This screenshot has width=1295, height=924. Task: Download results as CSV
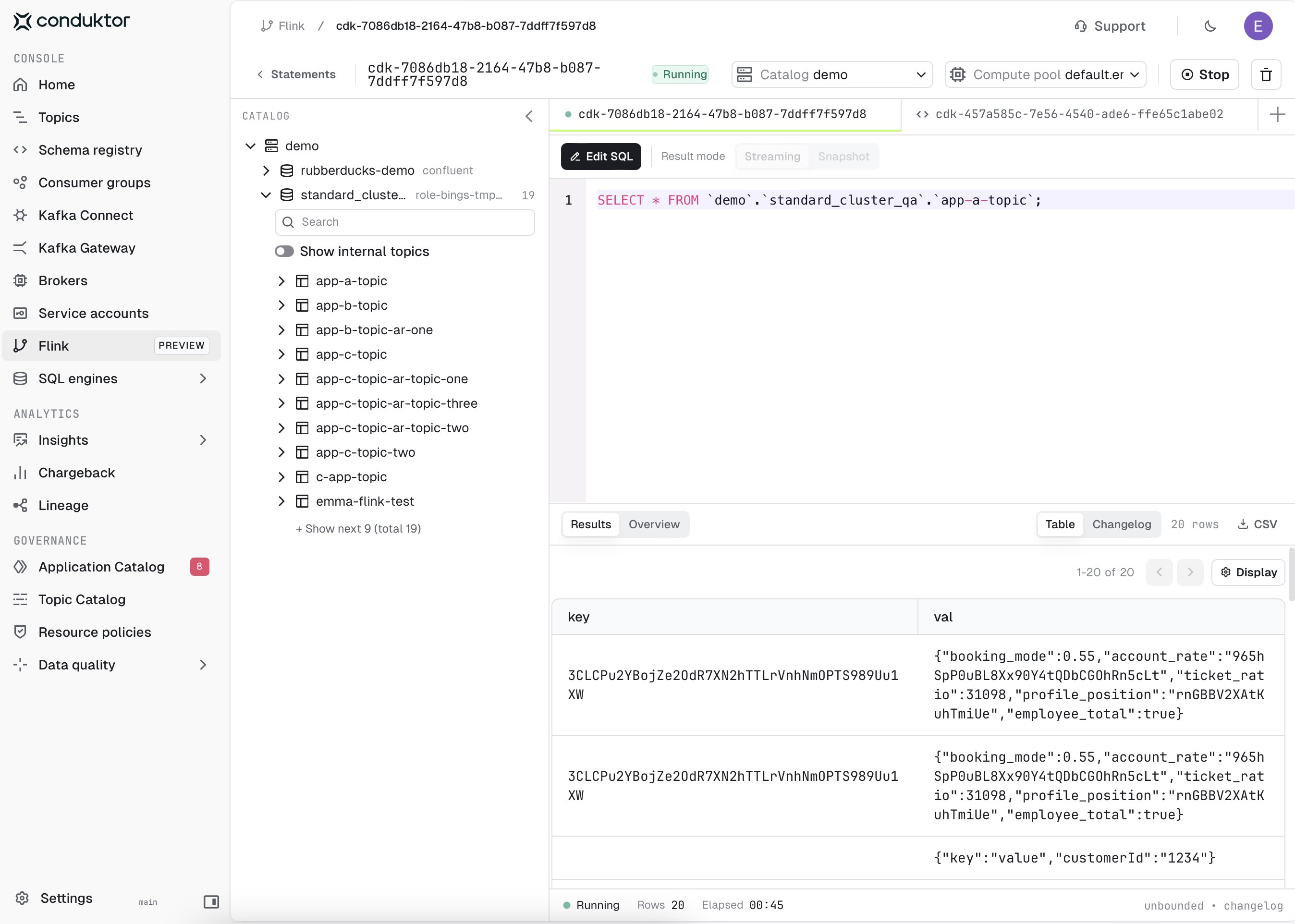tap(1257, 524)
